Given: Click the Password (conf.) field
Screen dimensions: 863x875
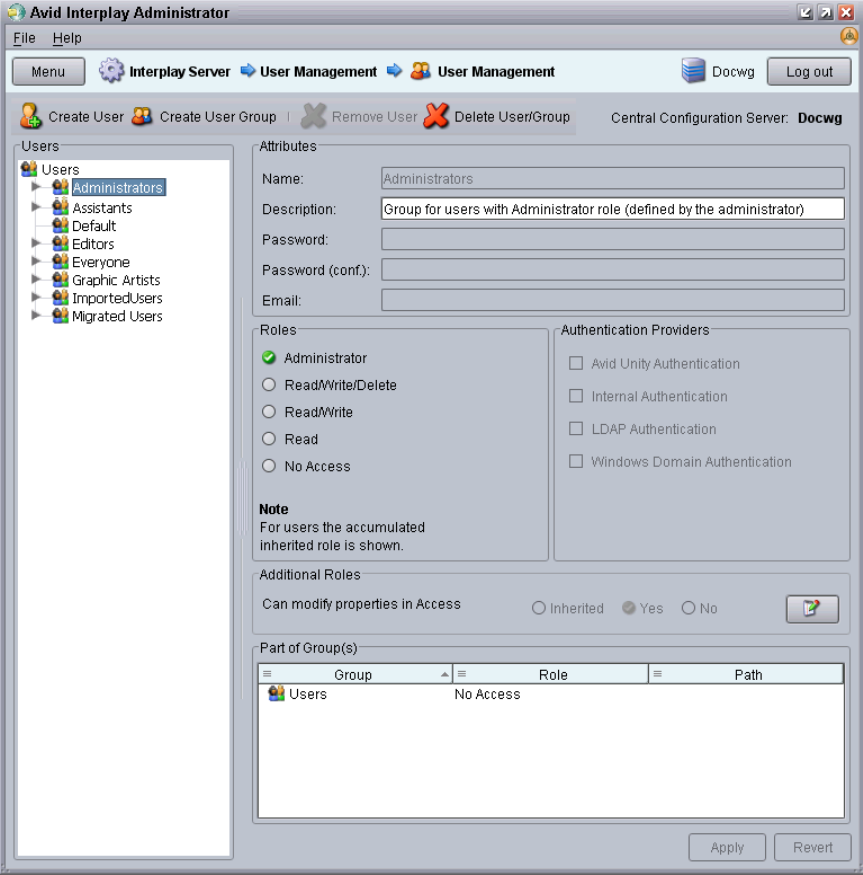Looking at the screenshot, I should 612,270.
